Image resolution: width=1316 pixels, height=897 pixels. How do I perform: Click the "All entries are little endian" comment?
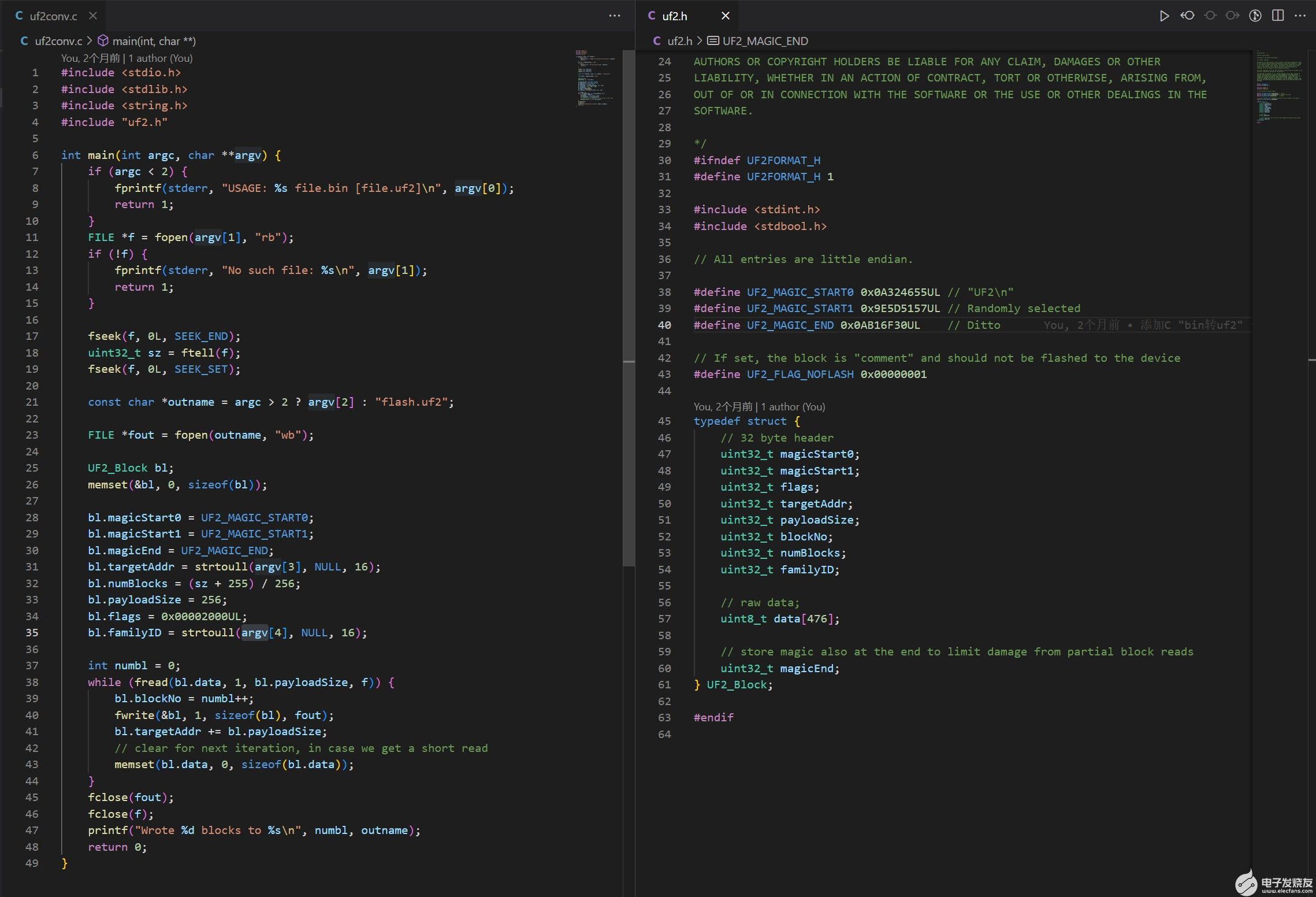point(803,259)
